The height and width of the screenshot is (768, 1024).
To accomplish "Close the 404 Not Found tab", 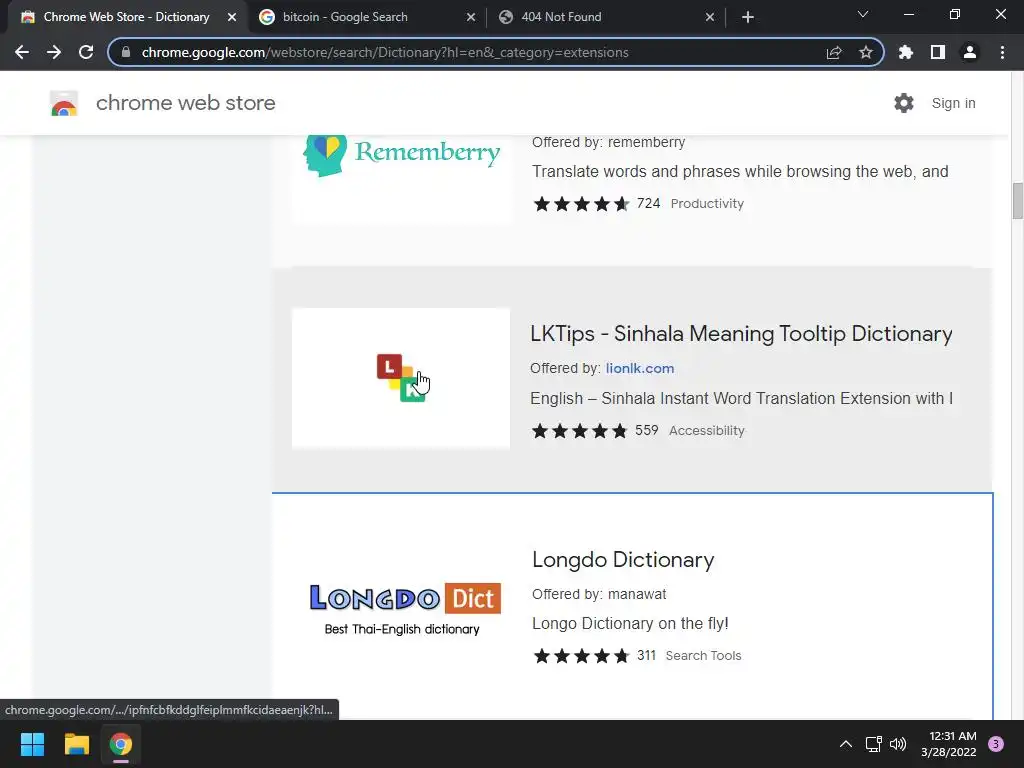I will coord(710,17).
